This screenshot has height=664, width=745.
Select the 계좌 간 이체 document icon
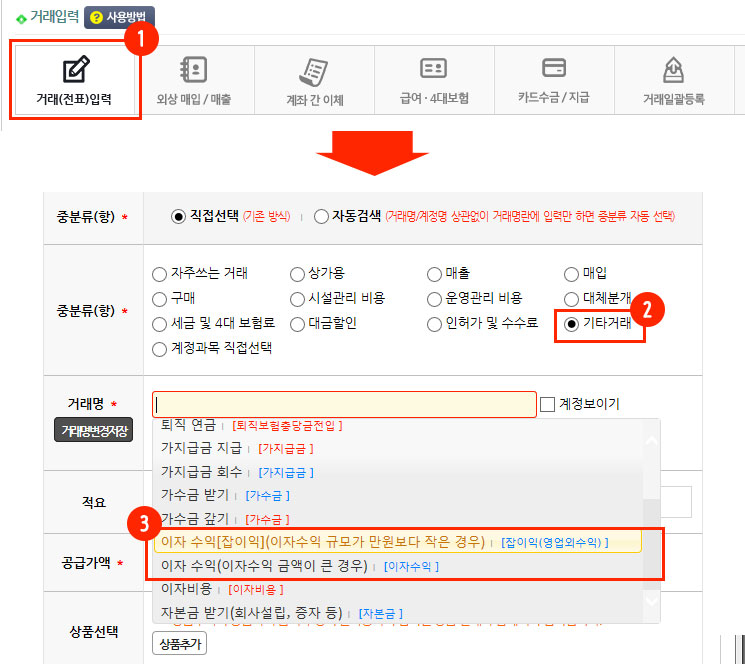coord(314,72)
